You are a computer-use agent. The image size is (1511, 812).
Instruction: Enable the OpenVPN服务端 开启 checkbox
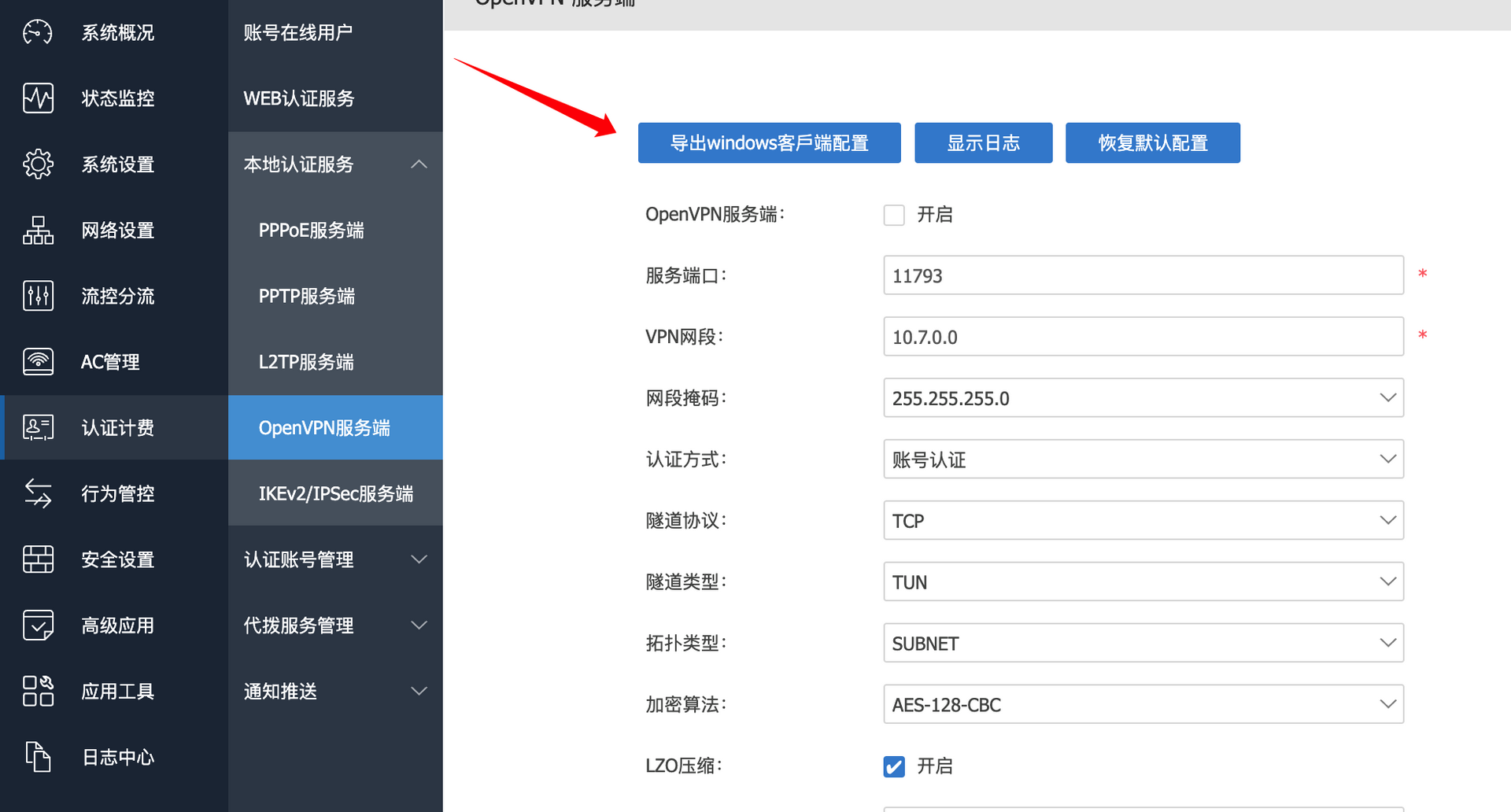(894, 215)
